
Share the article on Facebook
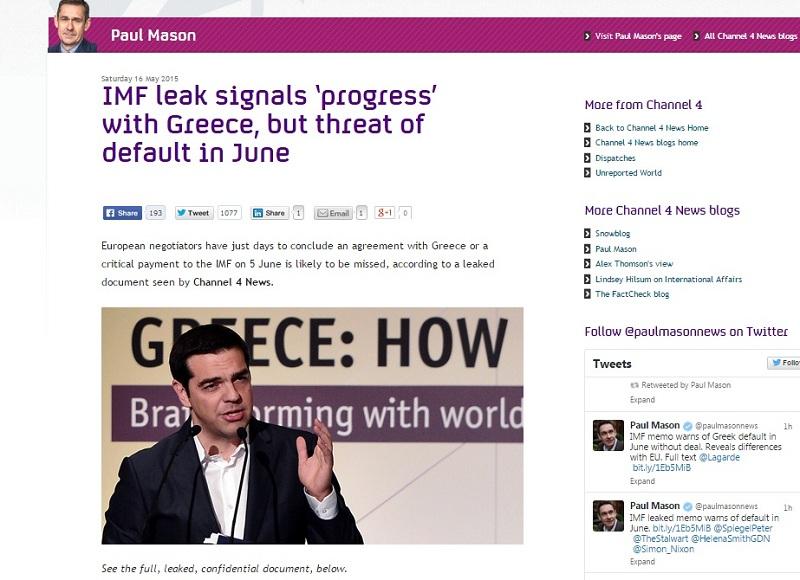point(122,213)
